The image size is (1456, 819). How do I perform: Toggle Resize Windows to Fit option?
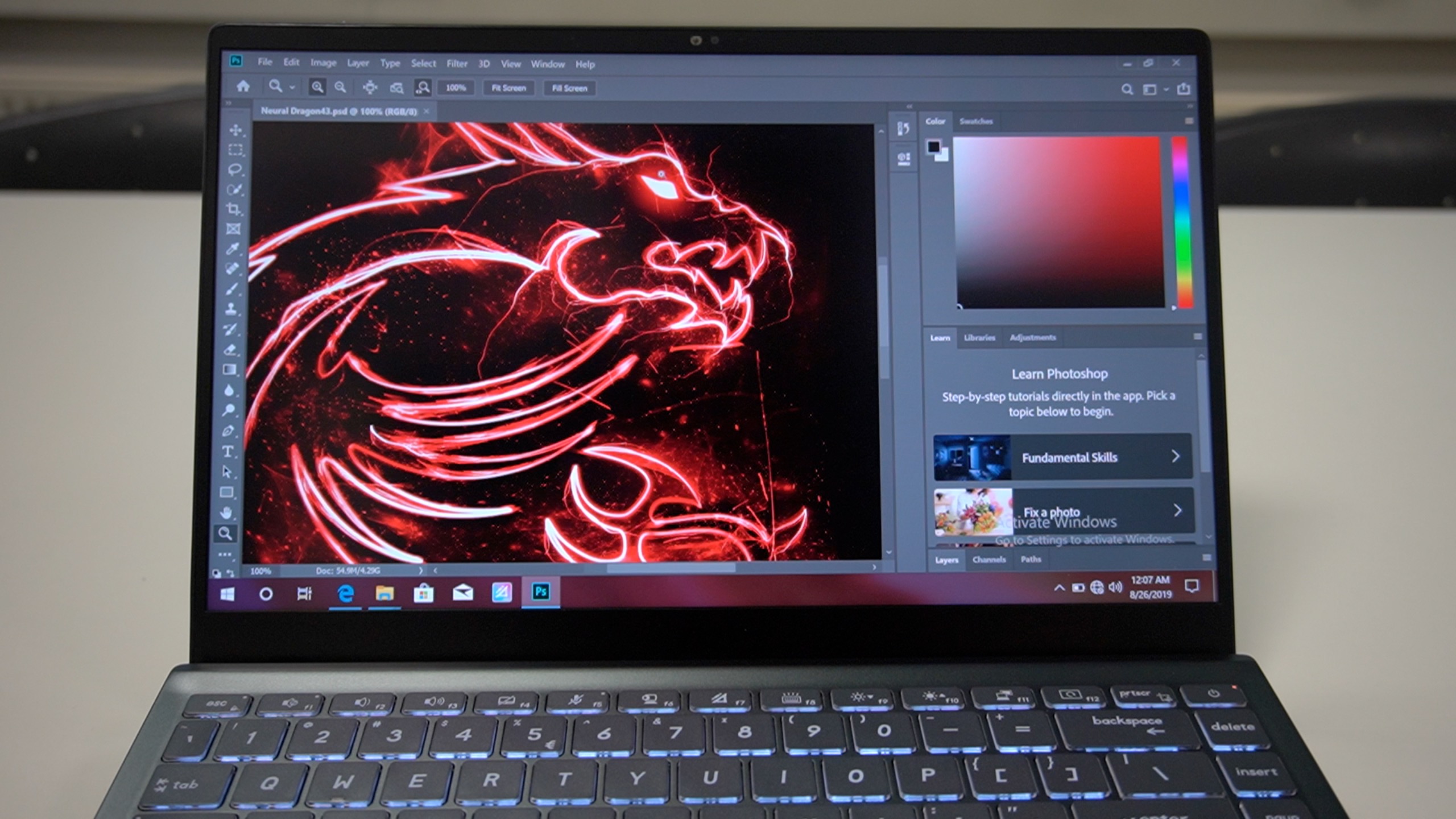click(x=370, y=87)
